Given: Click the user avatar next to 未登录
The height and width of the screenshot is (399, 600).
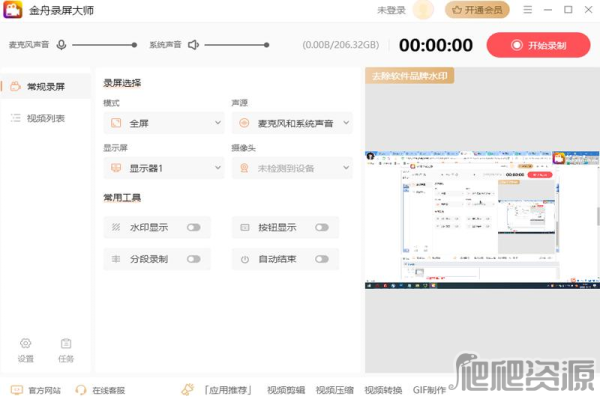Looking at the screenshot, I should click(x=423, y=10).
